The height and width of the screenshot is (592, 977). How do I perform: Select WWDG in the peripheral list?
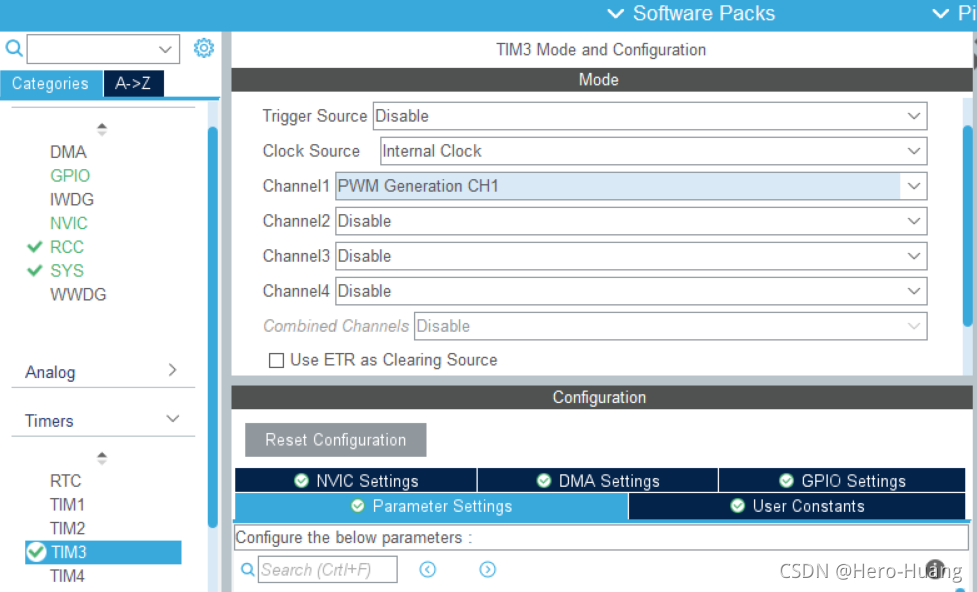pyautogui.click(x=78, y=294)
